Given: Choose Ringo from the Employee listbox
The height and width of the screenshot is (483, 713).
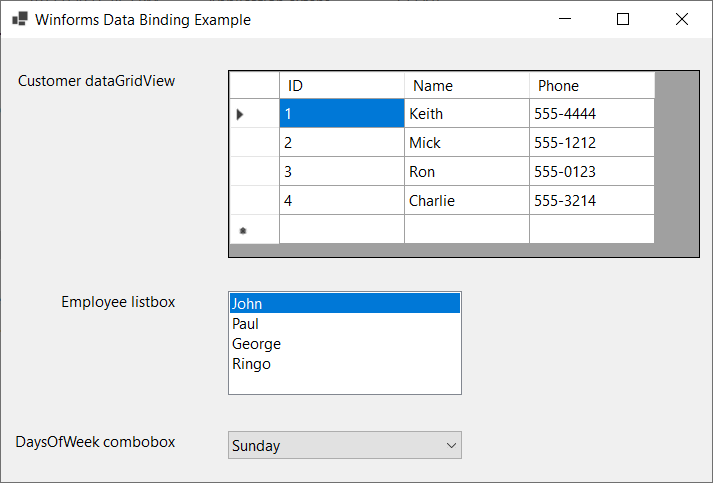Looking at the screenshot, I should (x=251, y=364).
